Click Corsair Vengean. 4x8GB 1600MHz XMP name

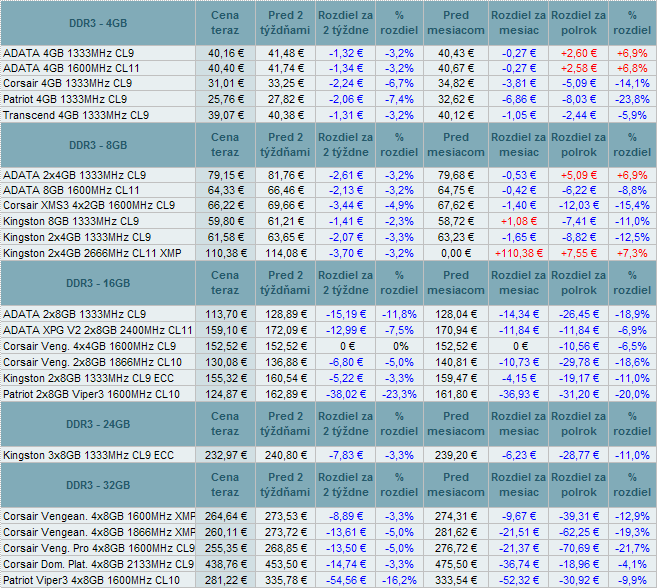click(x=99, y=516)
